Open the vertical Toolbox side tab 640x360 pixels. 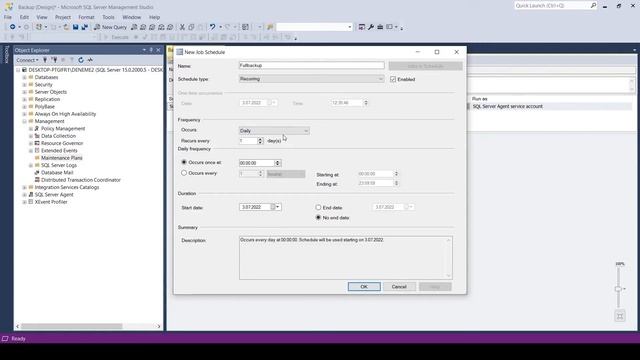coord(6,54)
